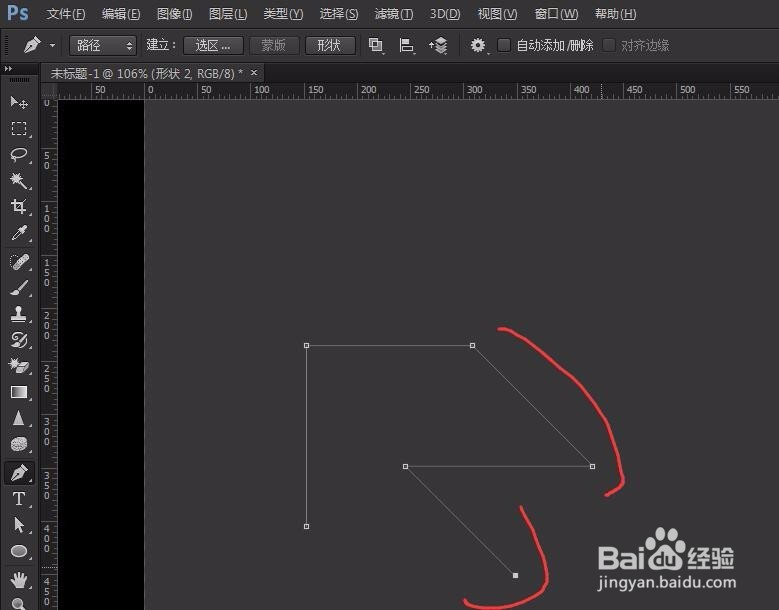Select the Sharpen tool triangle icon
Screen dimensions: 779x610
click(19, 418)
